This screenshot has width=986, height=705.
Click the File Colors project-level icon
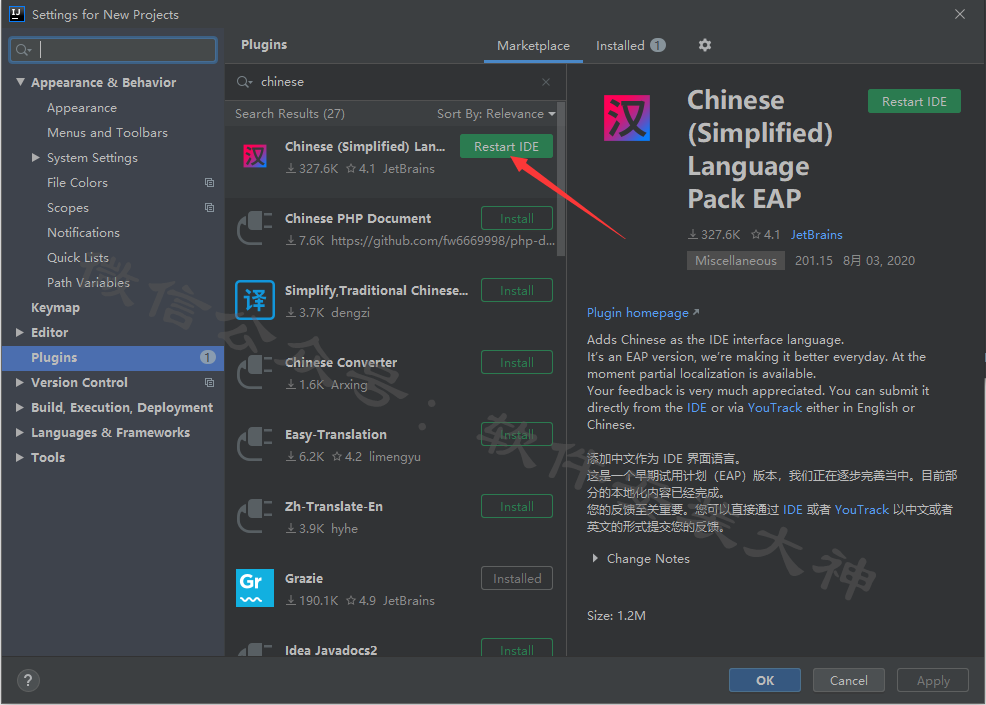pyautogui.click(x=209, y=182)
